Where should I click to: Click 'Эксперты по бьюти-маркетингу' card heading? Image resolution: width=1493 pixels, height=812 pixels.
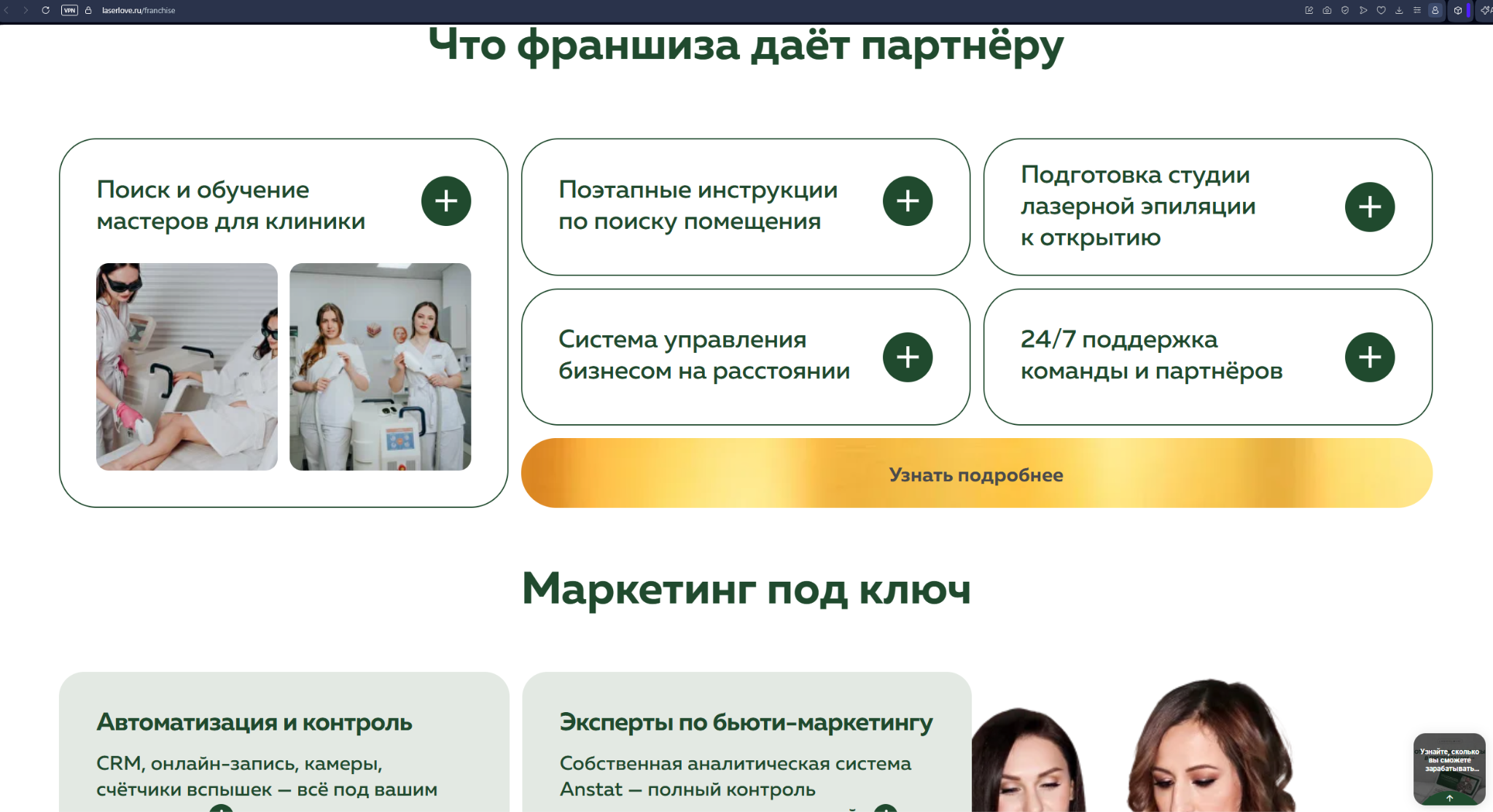coord(746,722)
